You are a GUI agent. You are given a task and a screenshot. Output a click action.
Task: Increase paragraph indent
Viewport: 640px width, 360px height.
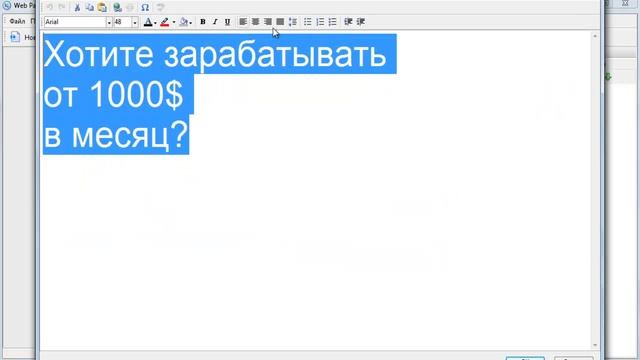(360, 22)
